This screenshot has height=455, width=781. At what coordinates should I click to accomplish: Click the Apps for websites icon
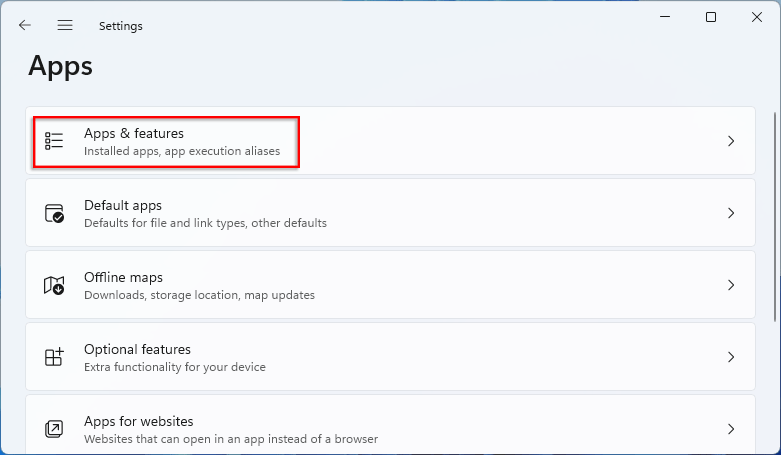54,429
